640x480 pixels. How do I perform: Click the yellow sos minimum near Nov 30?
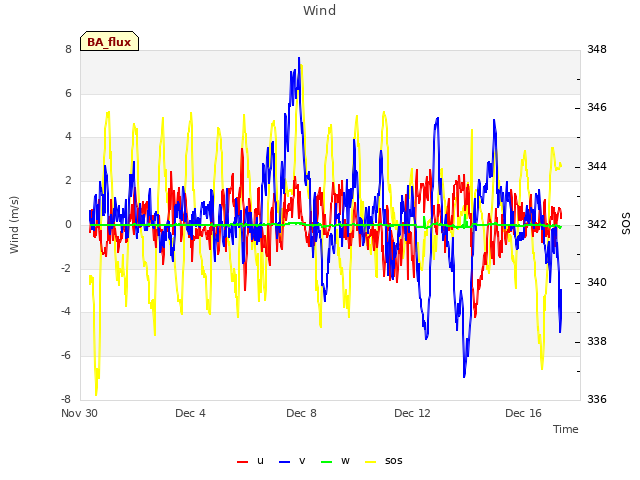(96, 394)
